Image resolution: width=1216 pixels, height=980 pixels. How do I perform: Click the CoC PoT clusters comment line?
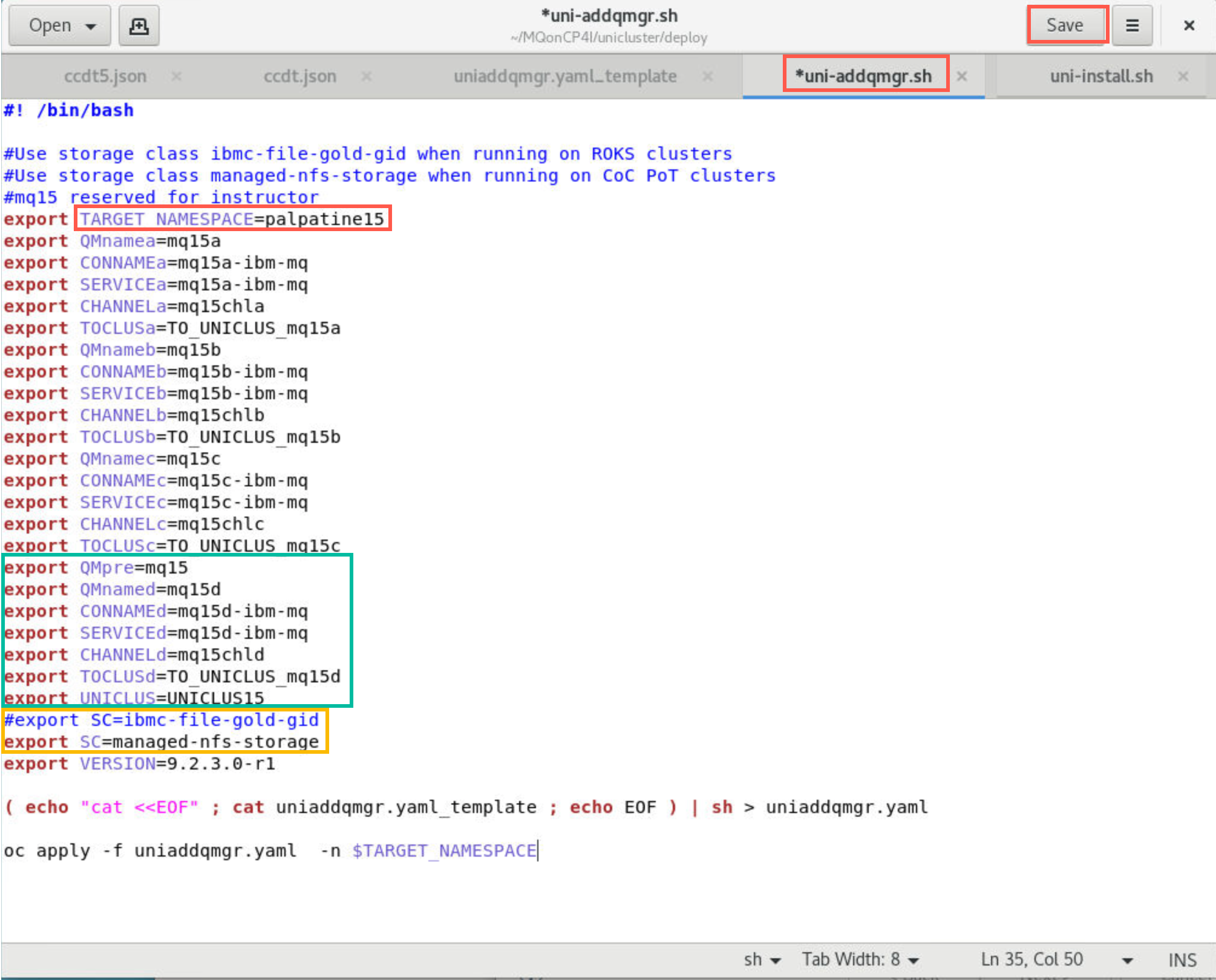(x=390, y=175)
